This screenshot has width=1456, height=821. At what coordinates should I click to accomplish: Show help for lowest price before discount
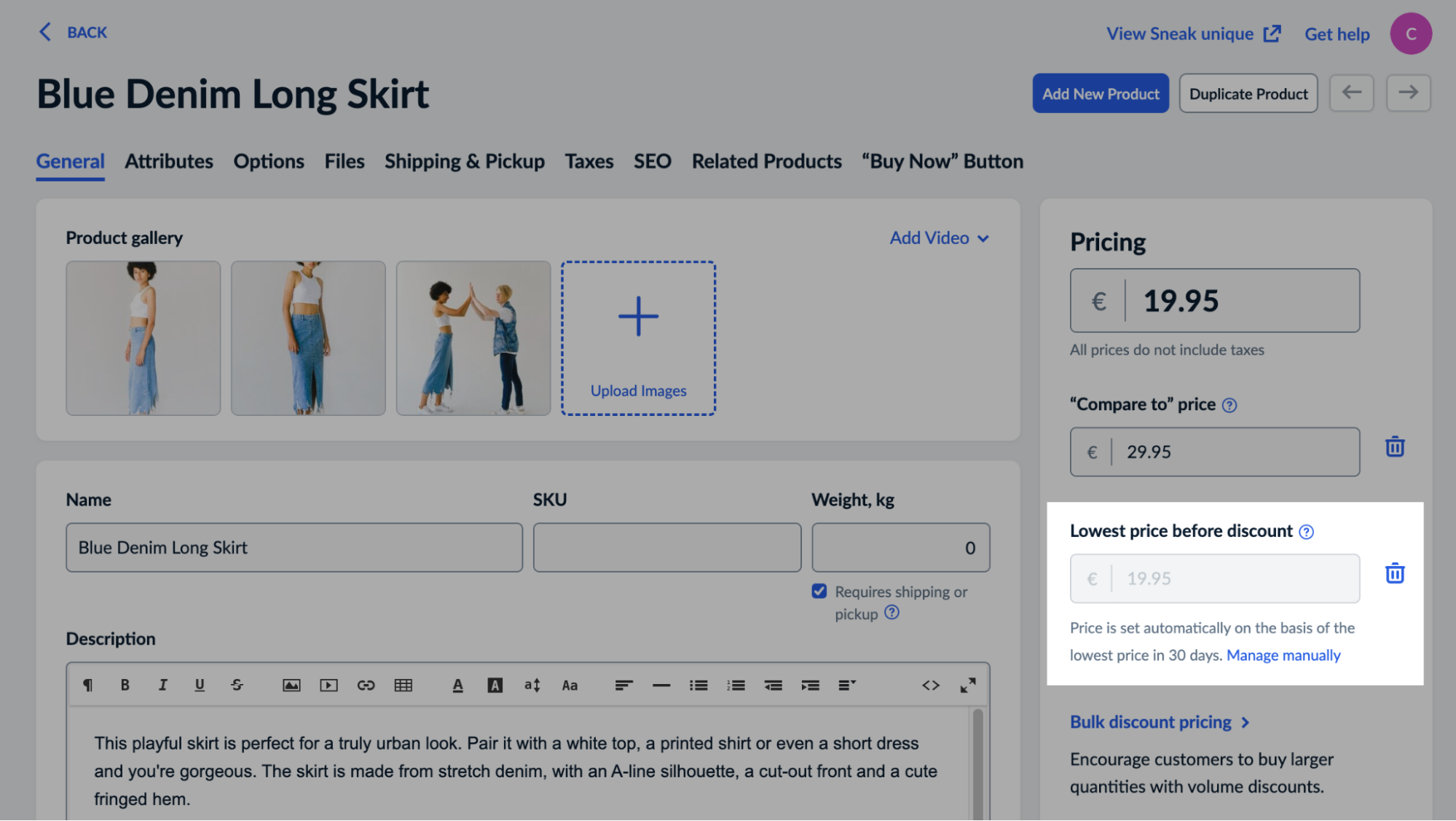[x=1306, y=532]
